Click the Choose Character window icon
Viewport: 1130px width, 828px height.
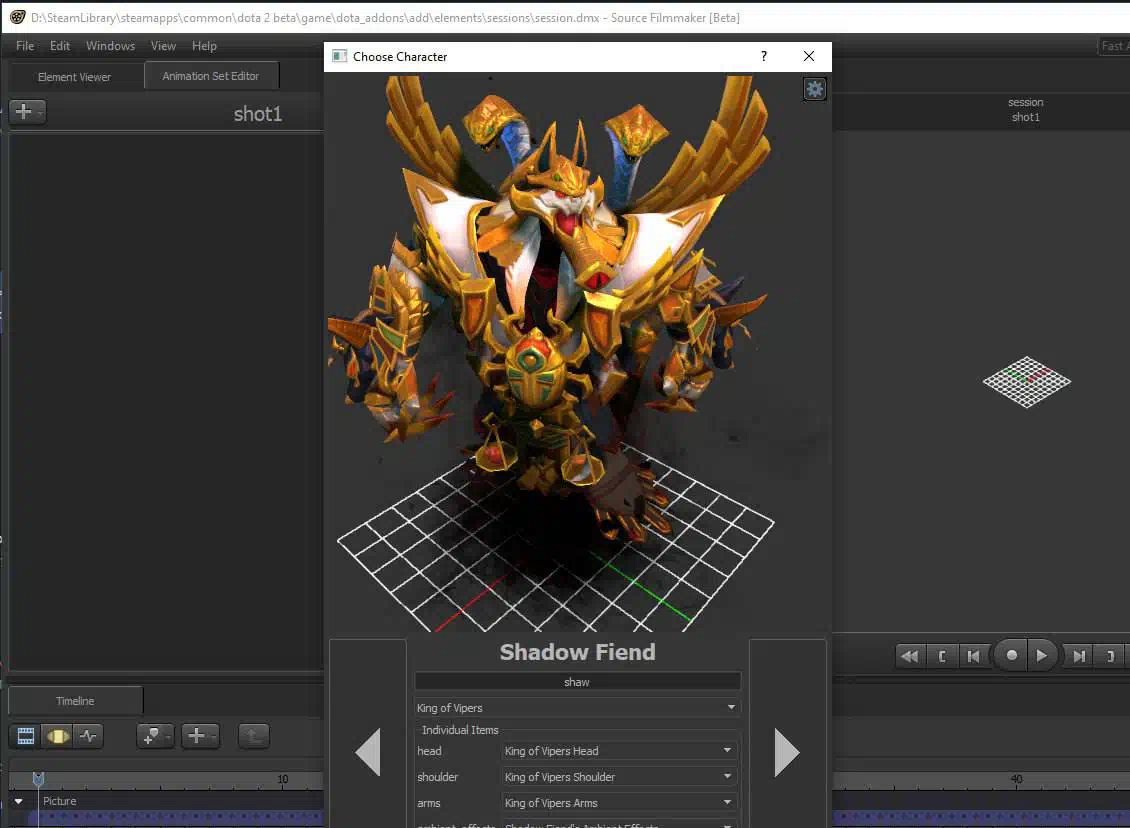[x=339, y=56]
